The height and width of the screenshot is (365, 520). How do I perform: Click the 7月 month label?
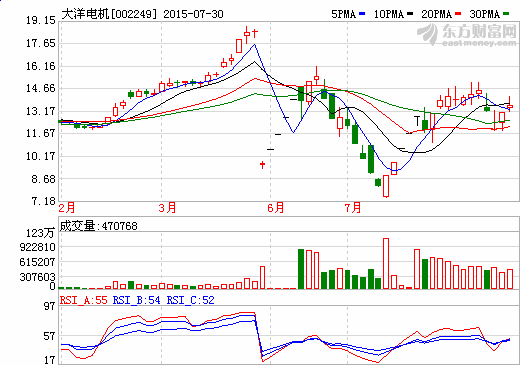(353, 208)
